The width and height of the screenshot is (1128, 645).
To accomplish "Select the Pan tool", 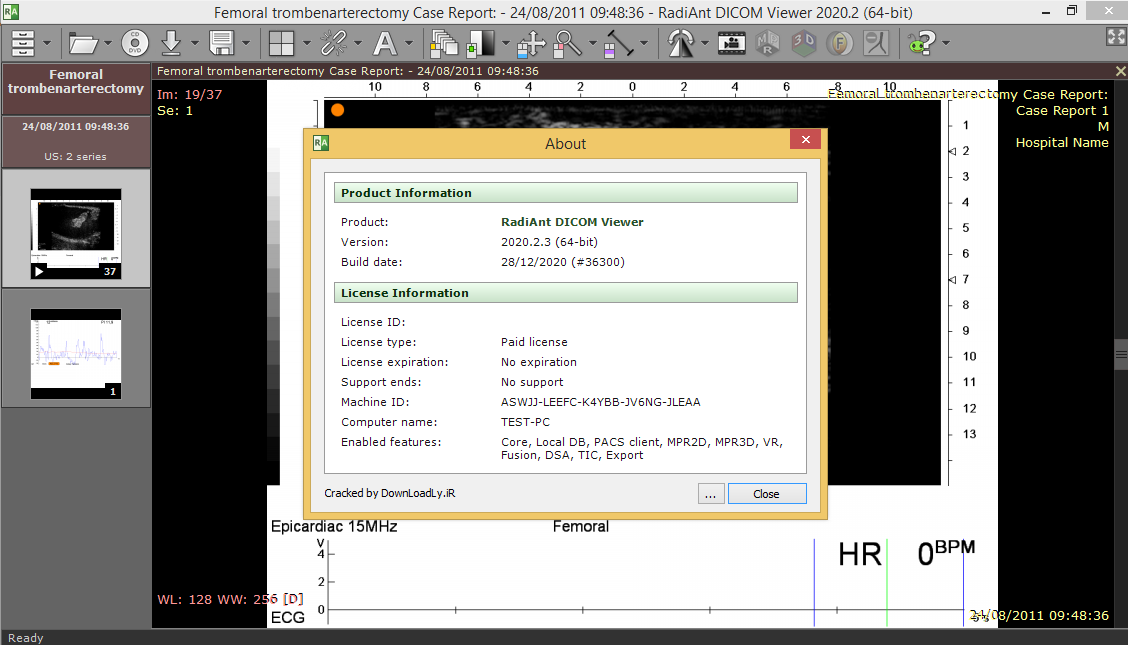I will pos(532,42).
